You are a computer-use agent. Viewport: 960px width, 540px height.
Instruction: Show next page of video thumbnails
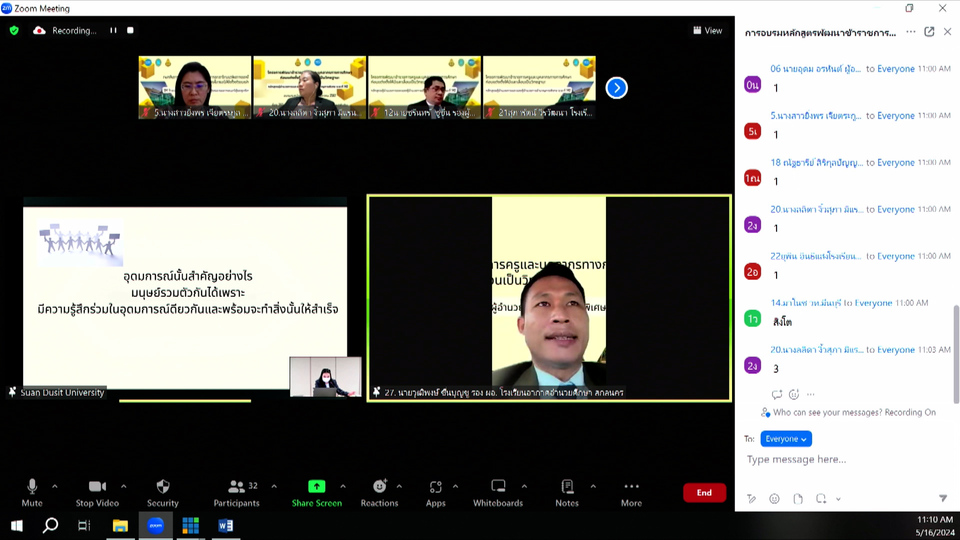617,88
